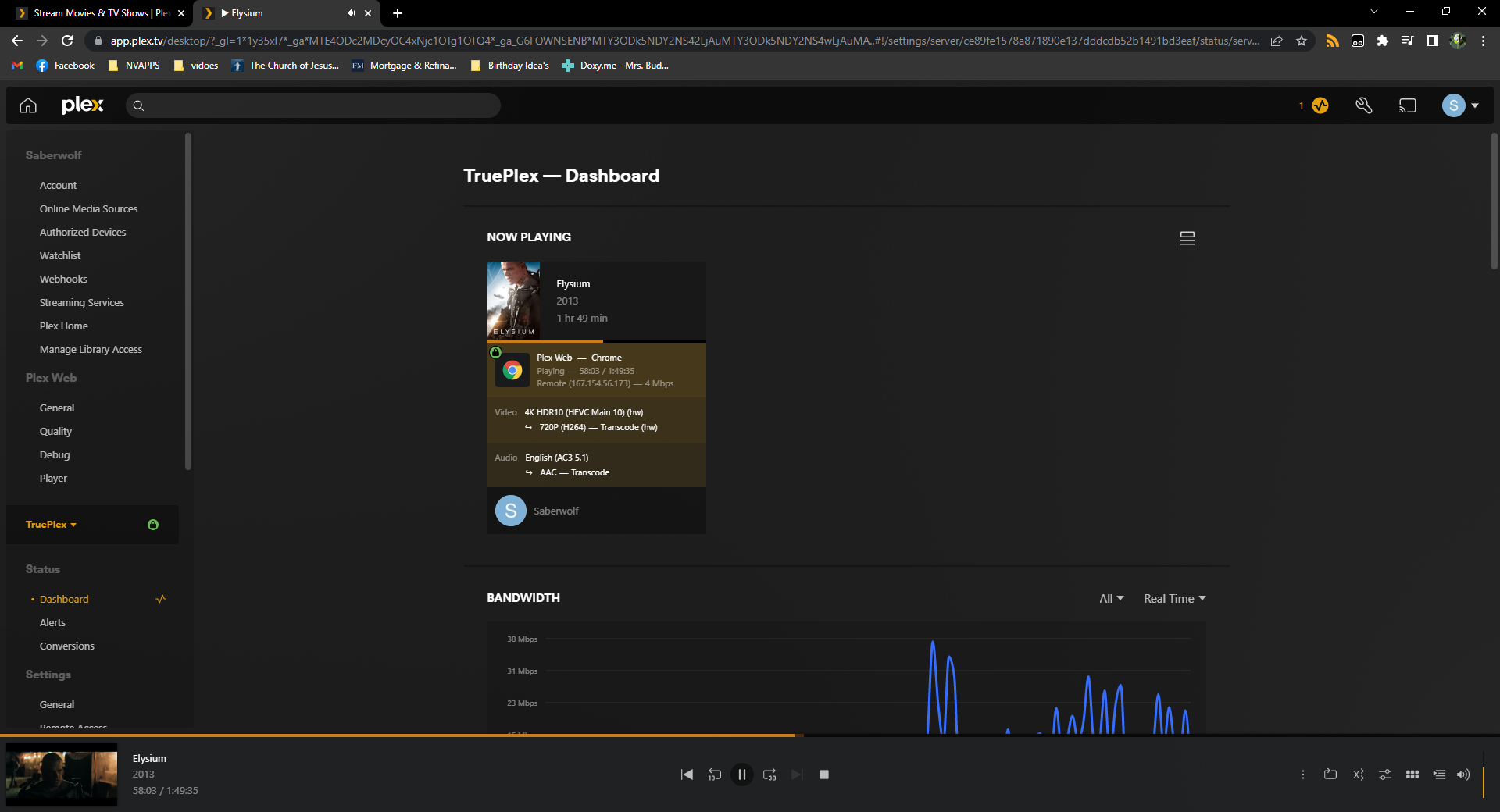The width and height of the screenshot is (1500, 812).
Task: Open the chapter selection grid icon
Action: [x=1412, y=775]
